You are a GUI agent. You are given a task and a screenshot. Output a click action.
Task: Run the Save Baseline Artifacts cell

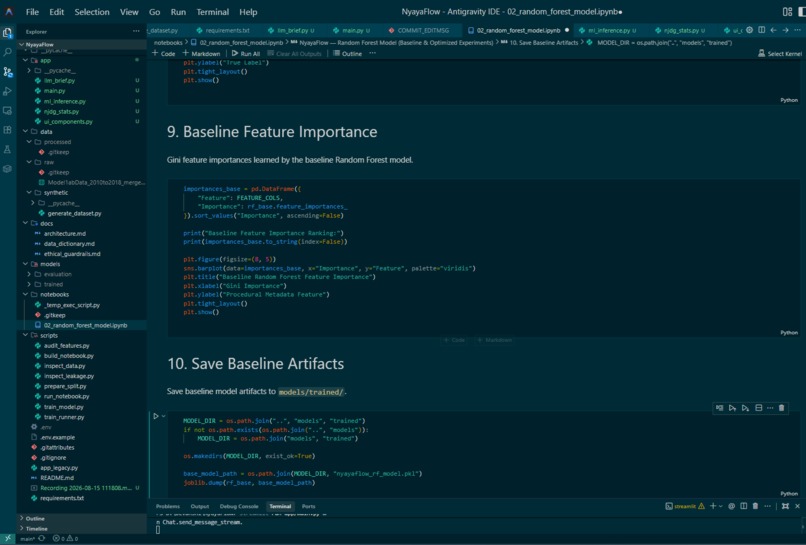pyautogui.click(x=156, y=416)
